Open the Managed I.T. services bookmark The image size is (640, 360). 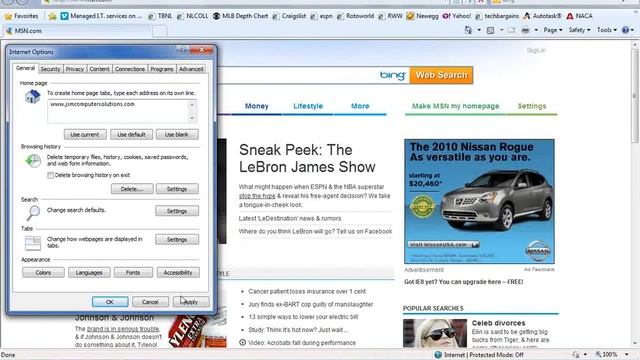(101, 16)
